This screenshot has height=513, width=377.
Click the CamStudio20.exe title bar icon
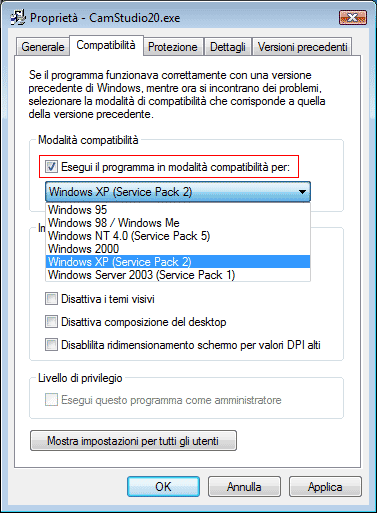click(17, 18)
